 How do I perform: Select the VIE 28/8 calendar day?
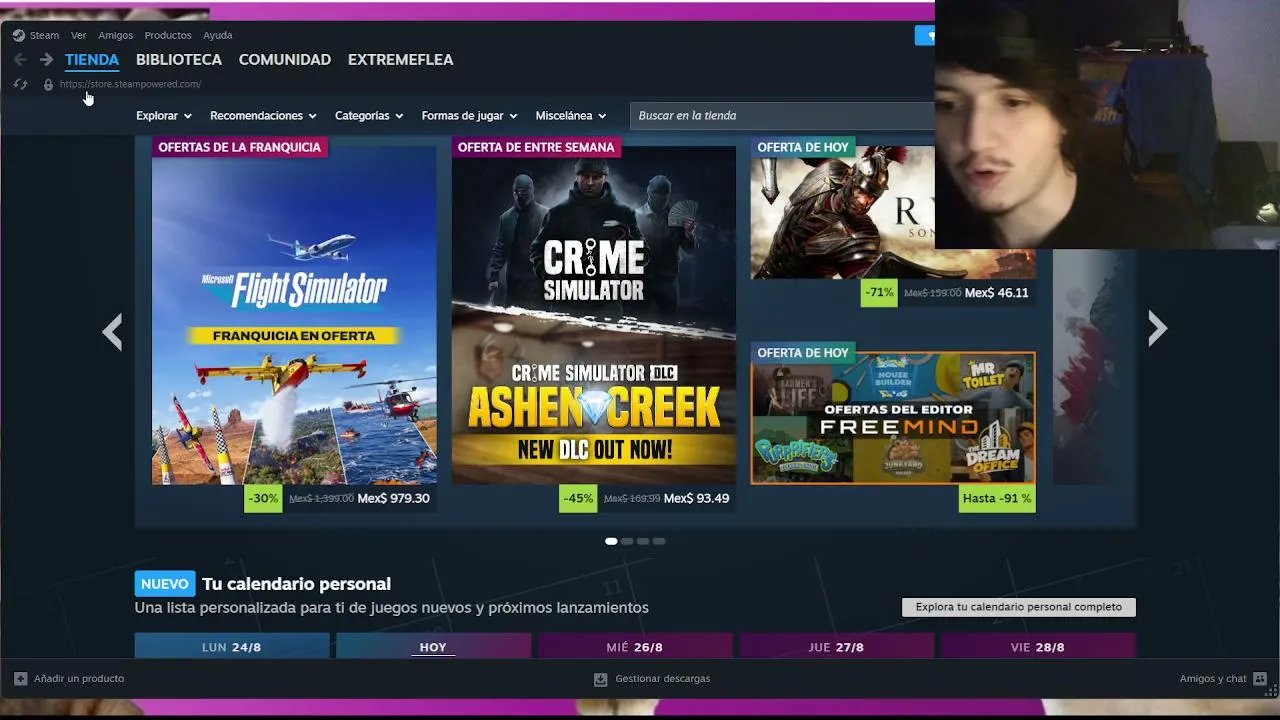(x=1038, y=646)
